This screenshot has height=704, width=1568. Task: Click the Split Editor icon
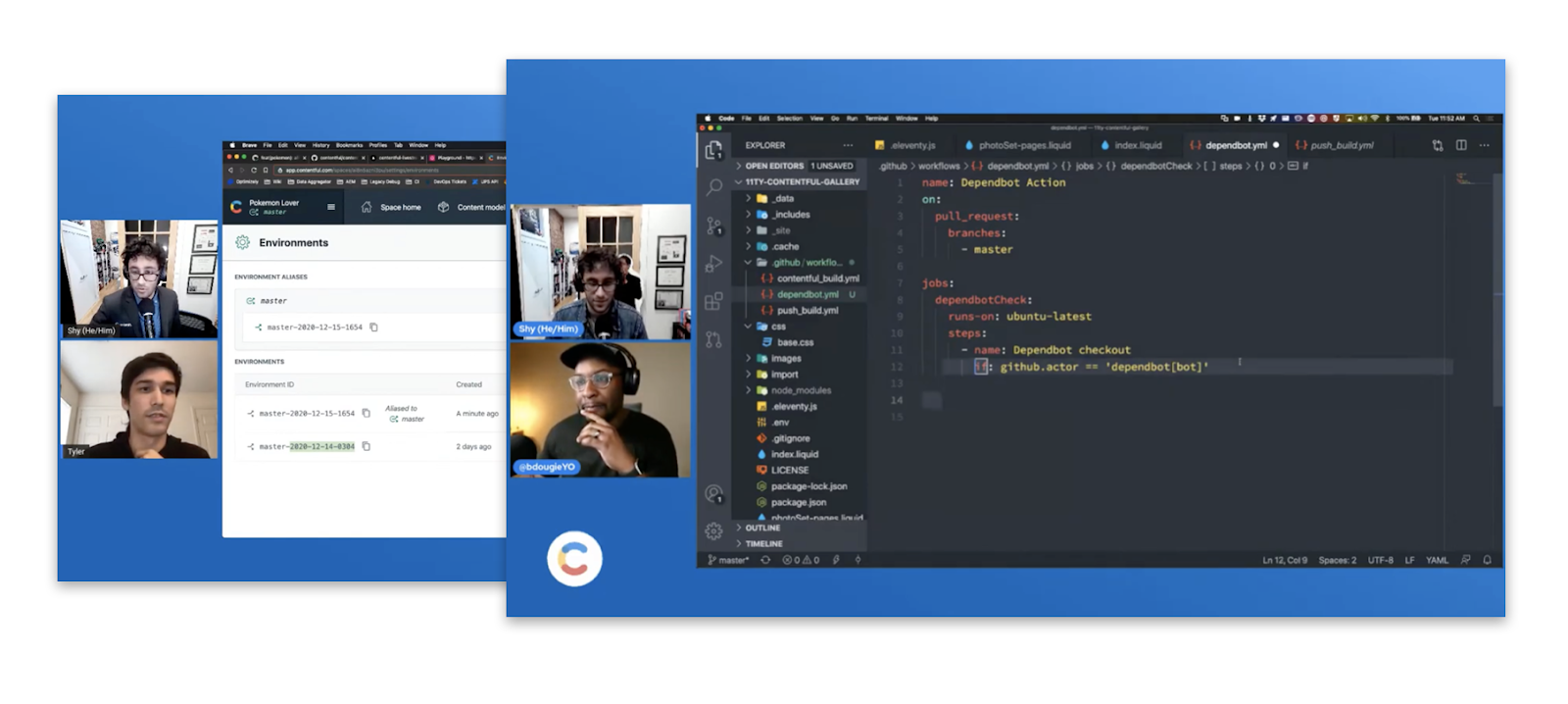[x=1461, y=145]
